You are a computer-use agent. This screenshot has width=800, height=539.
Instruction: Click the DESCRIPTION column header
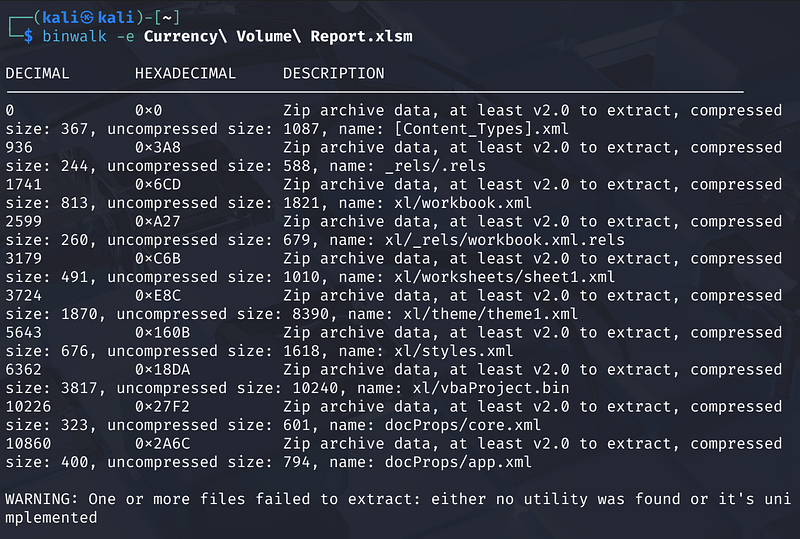[333, 73]
